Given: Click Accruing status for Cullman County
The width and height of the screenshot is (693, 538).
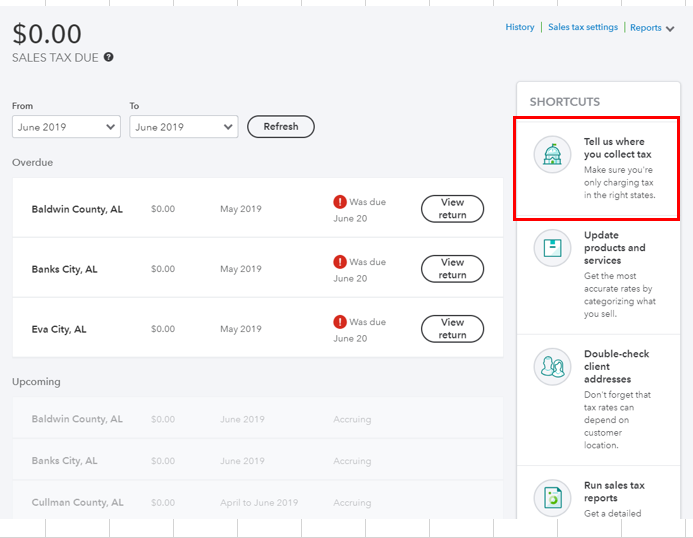Looking at the screenshot, I should pos(352,503).
